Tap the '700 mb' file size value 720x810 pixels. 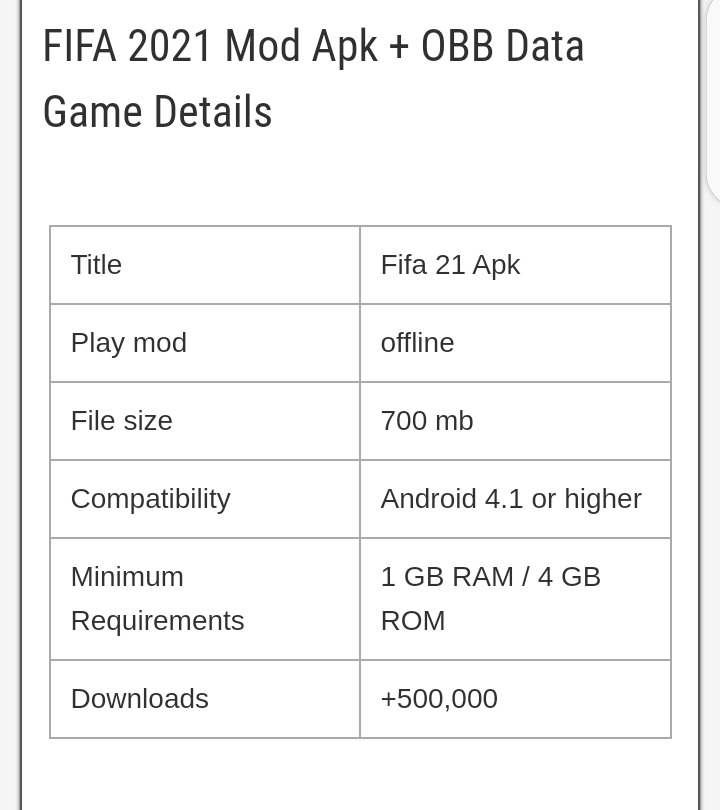point(426,421)
